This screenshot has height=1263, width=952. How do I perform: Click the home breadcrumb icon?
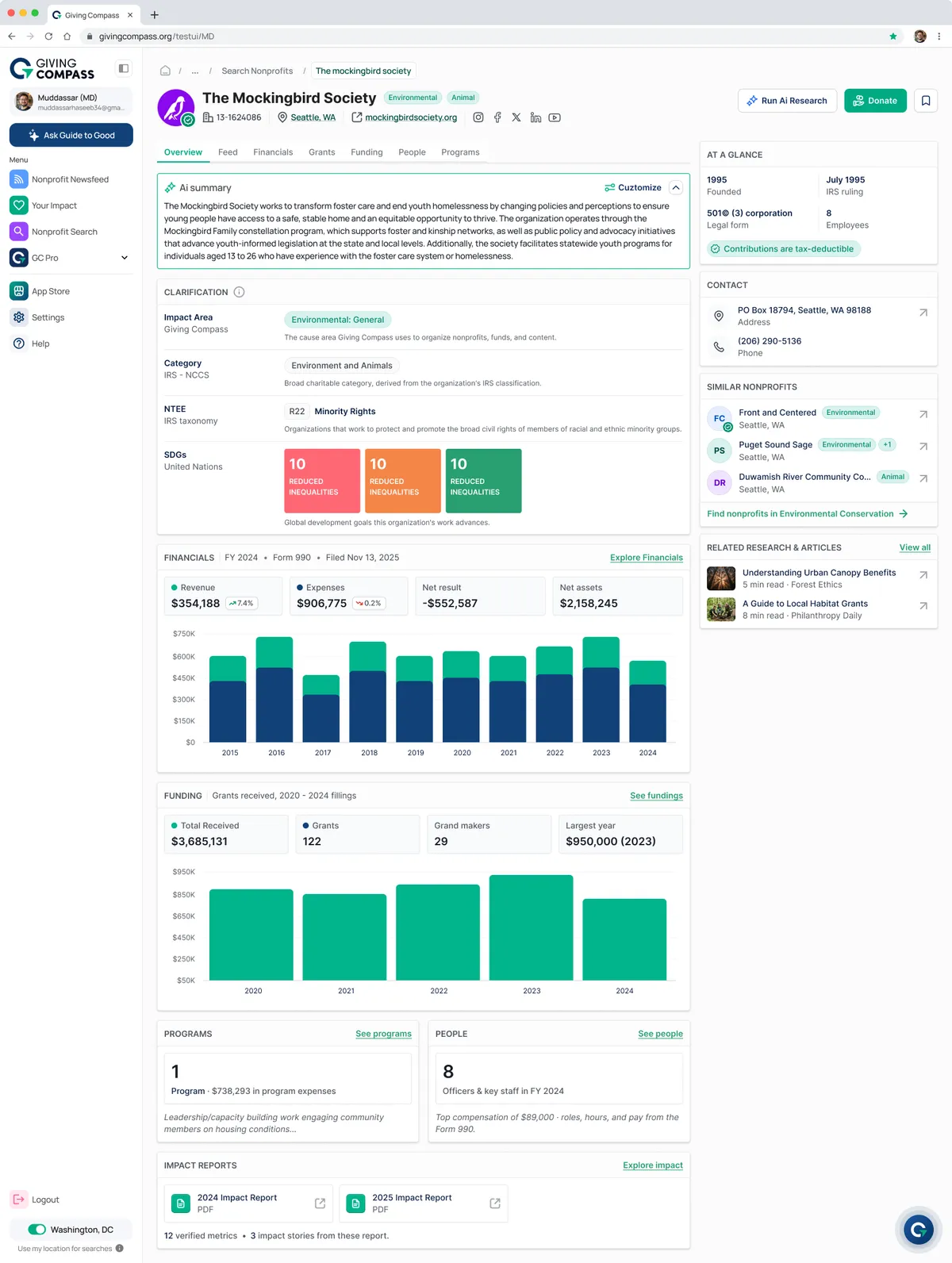pyautogui.click(x=165, y=71)
